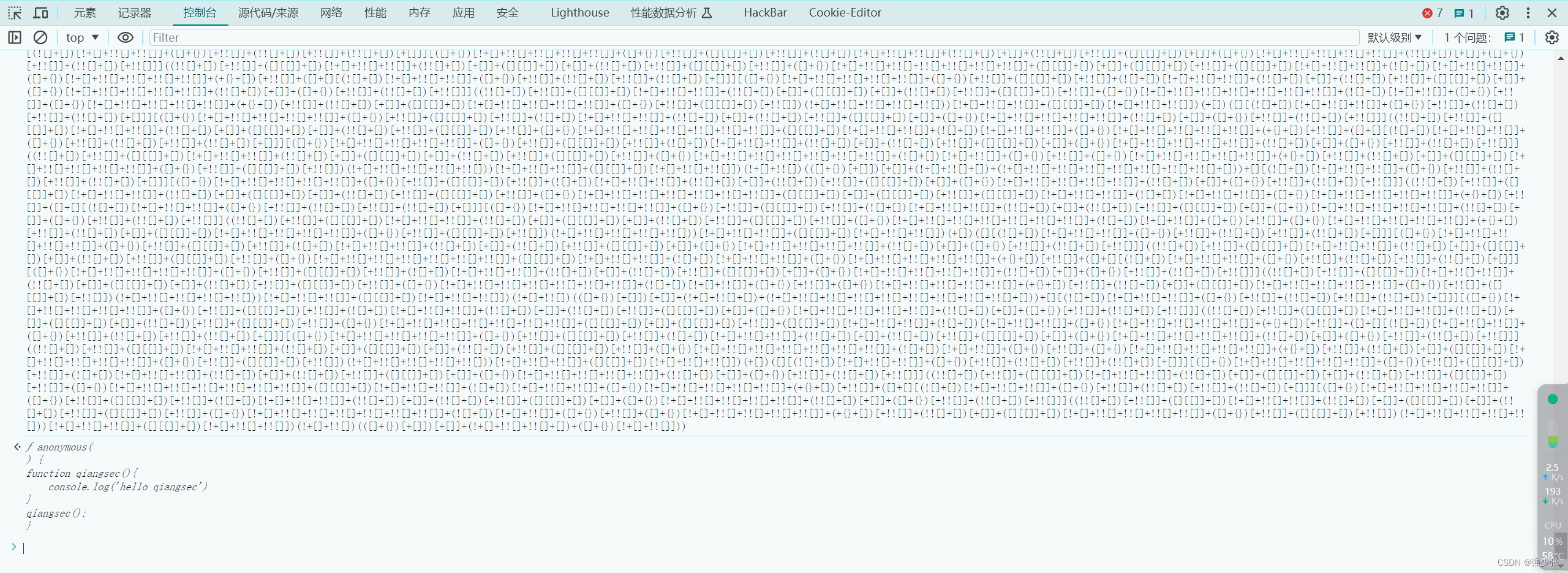The image size is (1568, 573).
Task: Toggle the live expression eye icon
Action: tap(126, 37)
